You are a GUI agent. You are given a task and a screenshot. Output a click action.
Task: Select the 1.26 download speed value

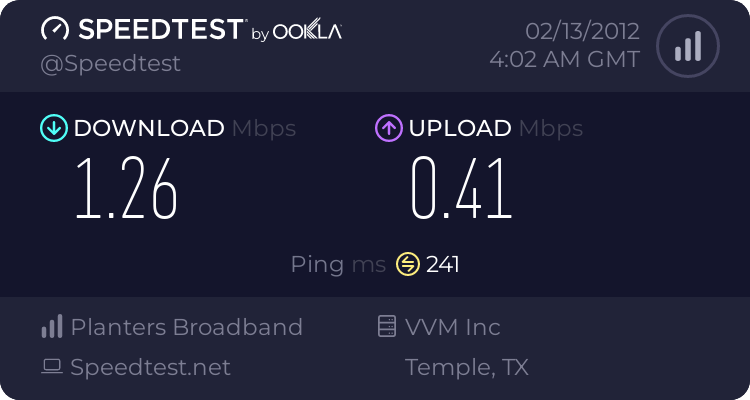click(127, 189)
